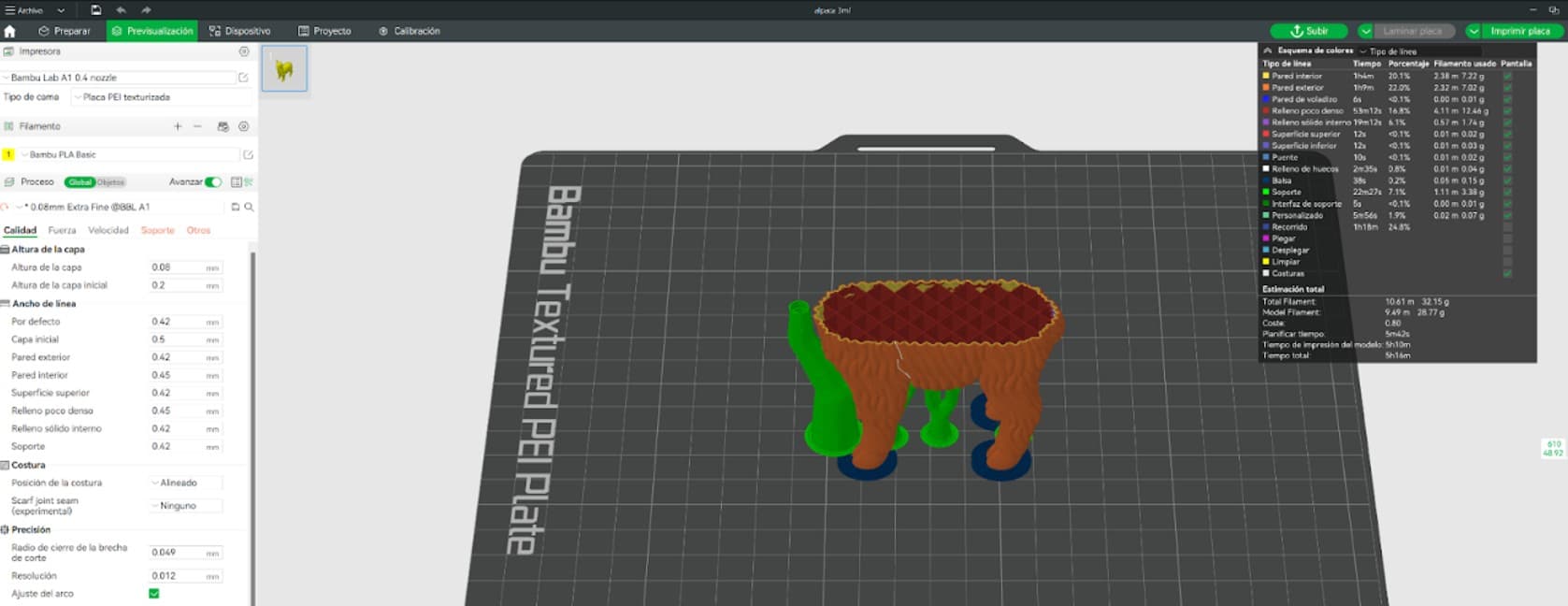This screenshot has height=606, width=1568.
Task: Switch to the Calibración tab
Action: (410, 31)
